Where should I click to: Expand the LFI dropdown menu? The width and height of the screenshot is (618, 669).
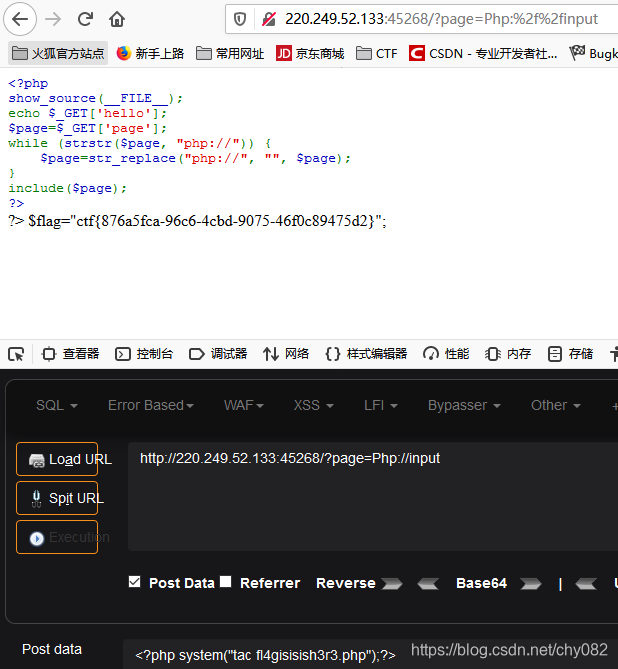point(381,405)
